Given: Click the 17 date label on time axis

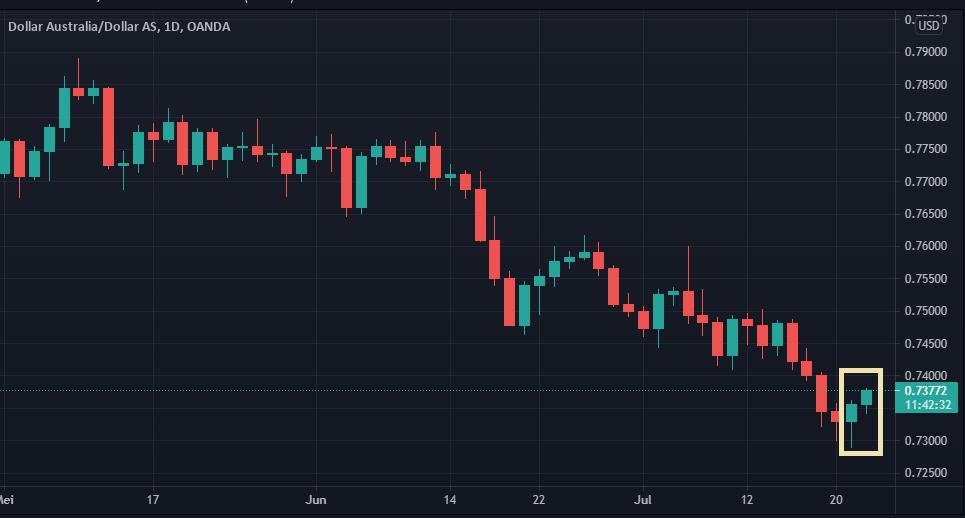Looking at the screenshot, I should [x=152, y=499].
